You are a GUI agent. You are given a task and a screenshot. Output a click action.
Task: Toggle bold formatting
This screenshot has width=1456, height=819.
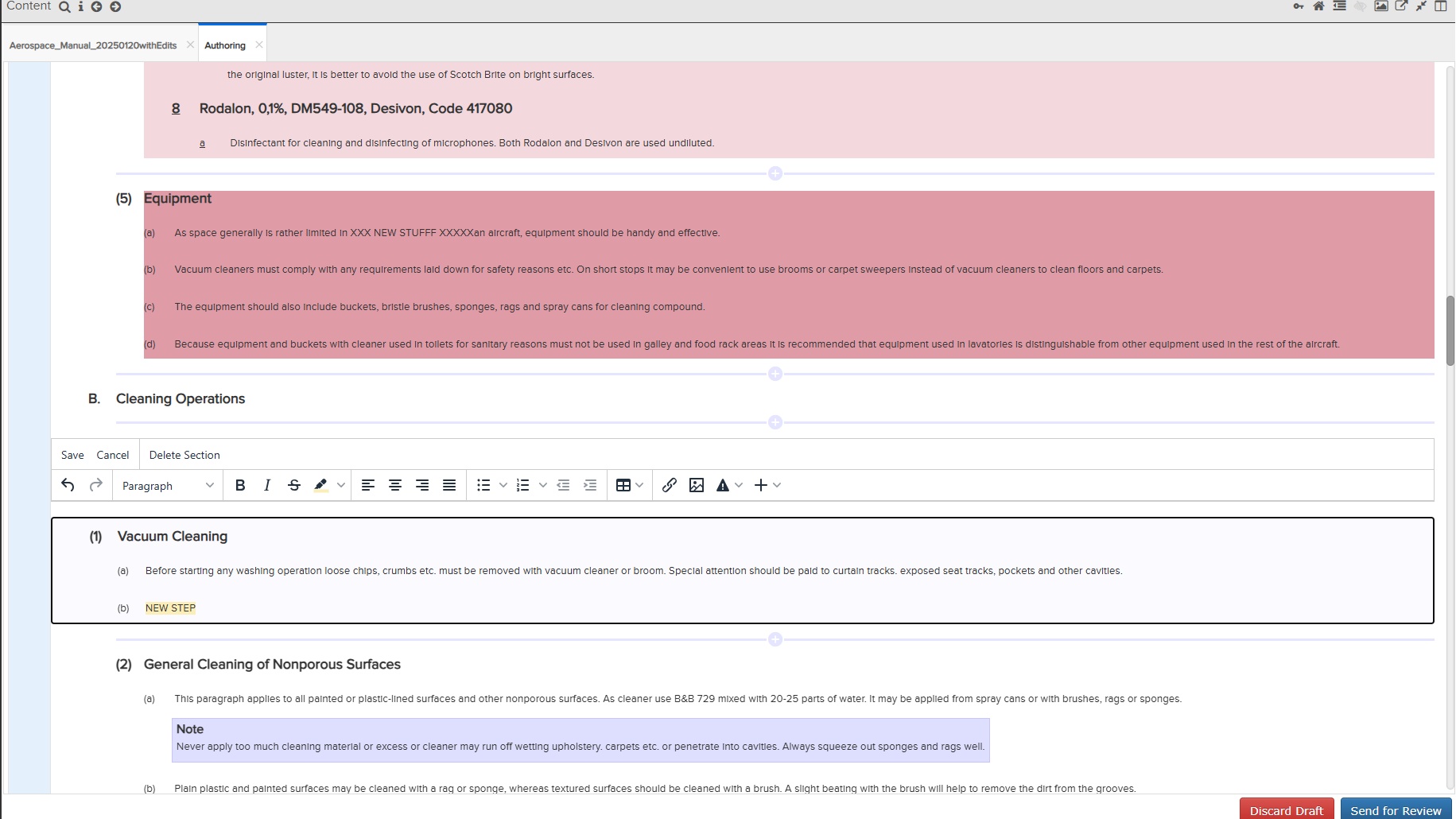(x=240, y=485)
